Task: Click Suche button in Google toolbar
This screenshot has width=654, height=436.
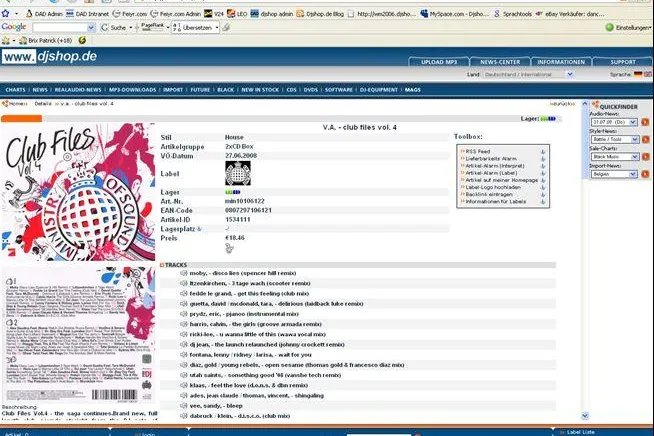Action: 114,28
